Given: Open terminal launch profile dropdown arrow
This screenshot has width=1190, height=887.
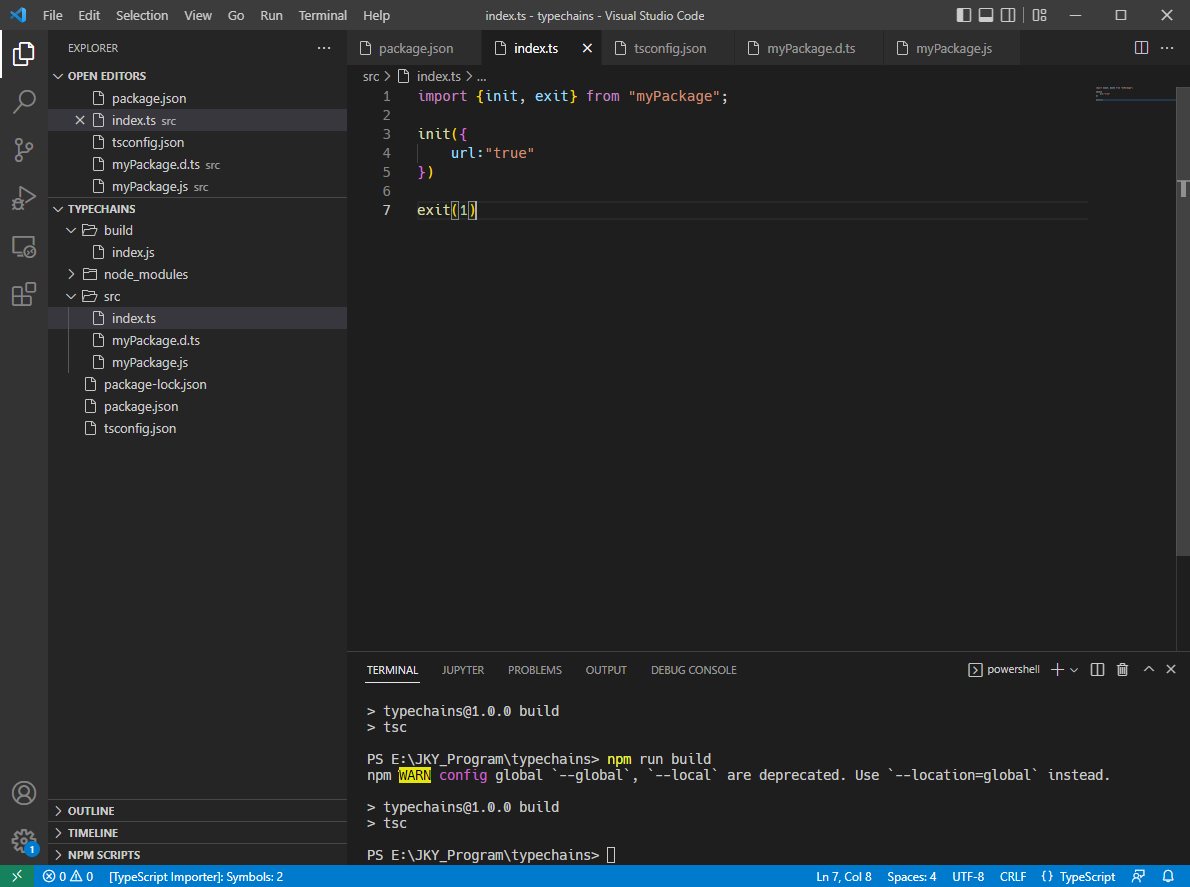Looking at the screenshot, I should tap(1074, 670).
